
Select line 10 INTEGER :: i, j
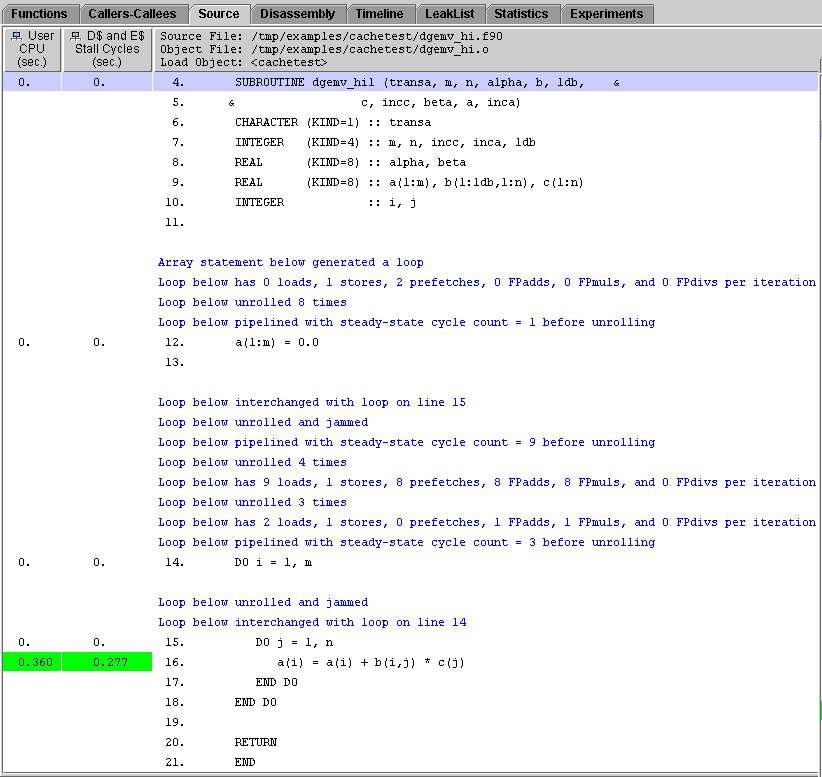click(x=325, y=202)
